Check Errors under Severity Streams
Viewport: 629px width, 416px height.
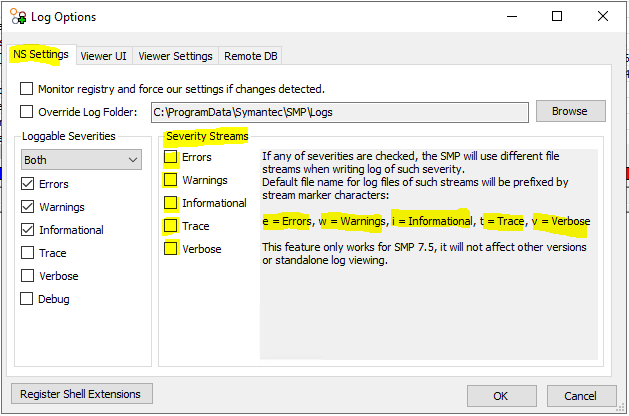pos(170,157)
